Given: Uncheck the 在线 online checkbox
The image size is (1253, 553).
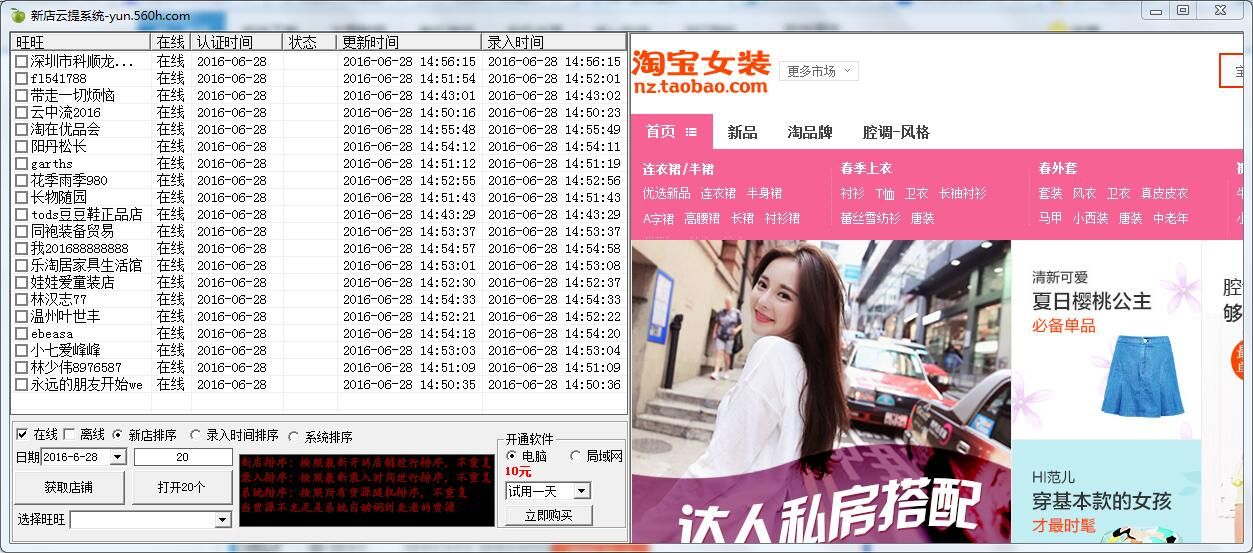Looking at the screenshot, I should (22, 435).
